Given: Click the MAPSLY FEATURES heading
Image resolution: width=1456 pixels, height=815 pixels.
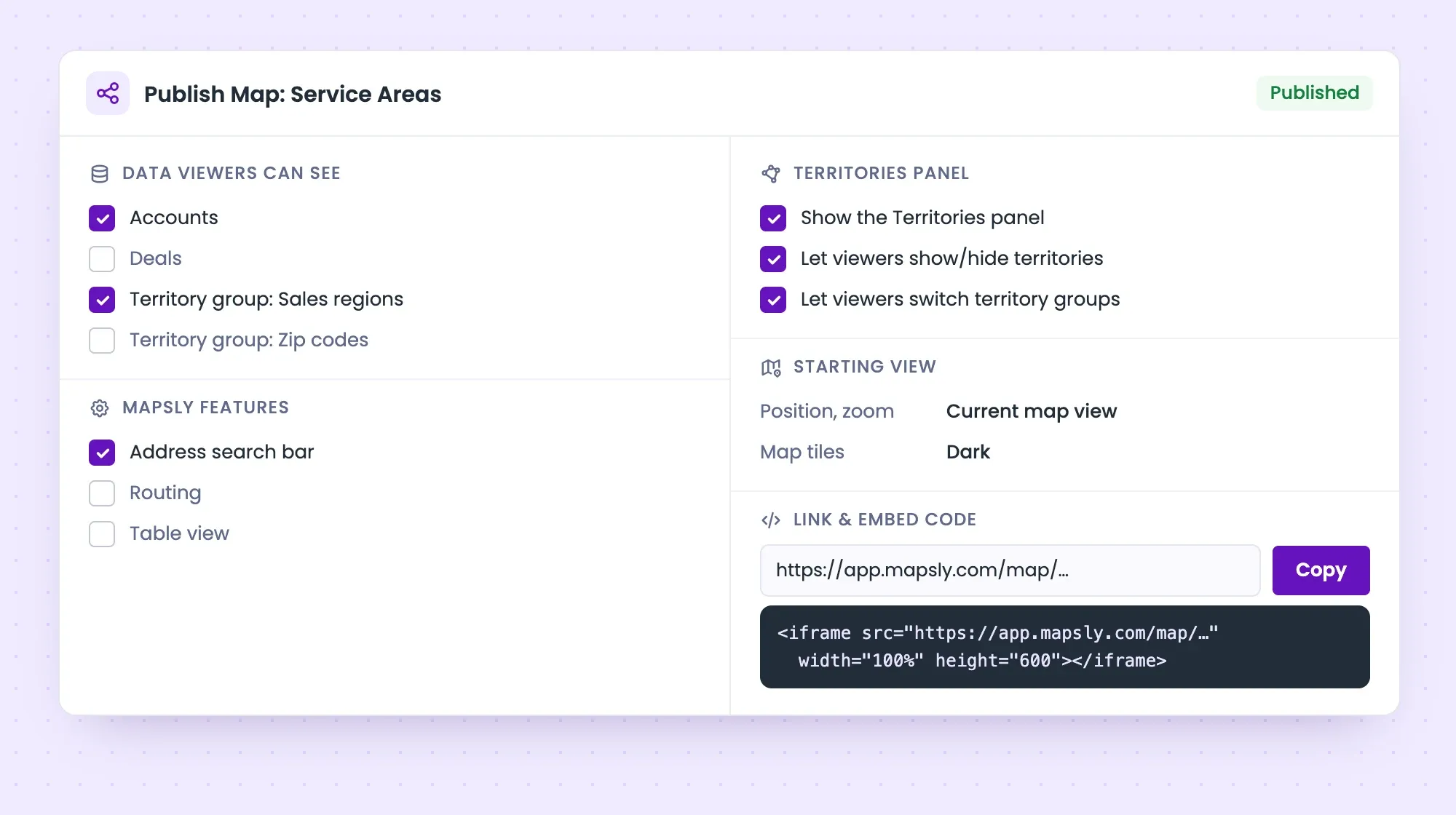Looking at the screenshot, I should coord(205,407).
